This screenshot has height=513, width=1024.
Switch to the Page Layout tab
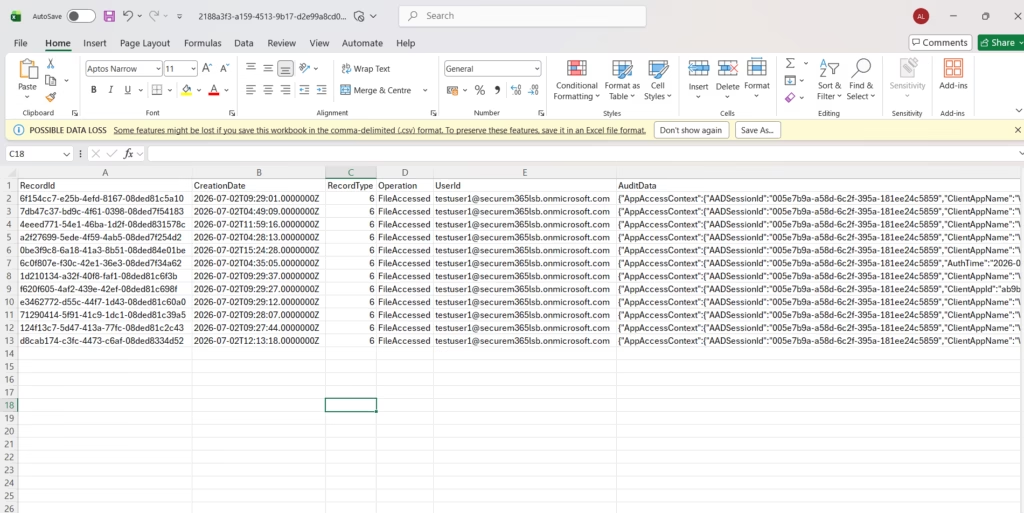[x=145, y=43]
